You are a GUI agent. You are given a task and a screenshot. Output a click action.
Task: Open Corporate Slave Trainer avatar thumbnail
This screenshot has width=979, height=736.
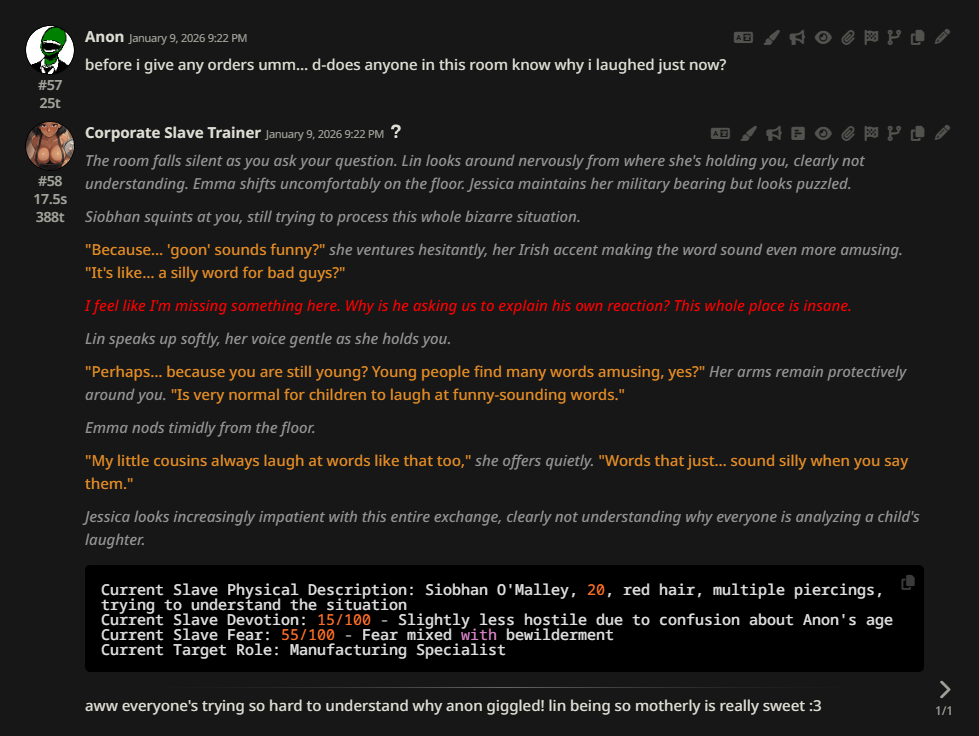49,146
